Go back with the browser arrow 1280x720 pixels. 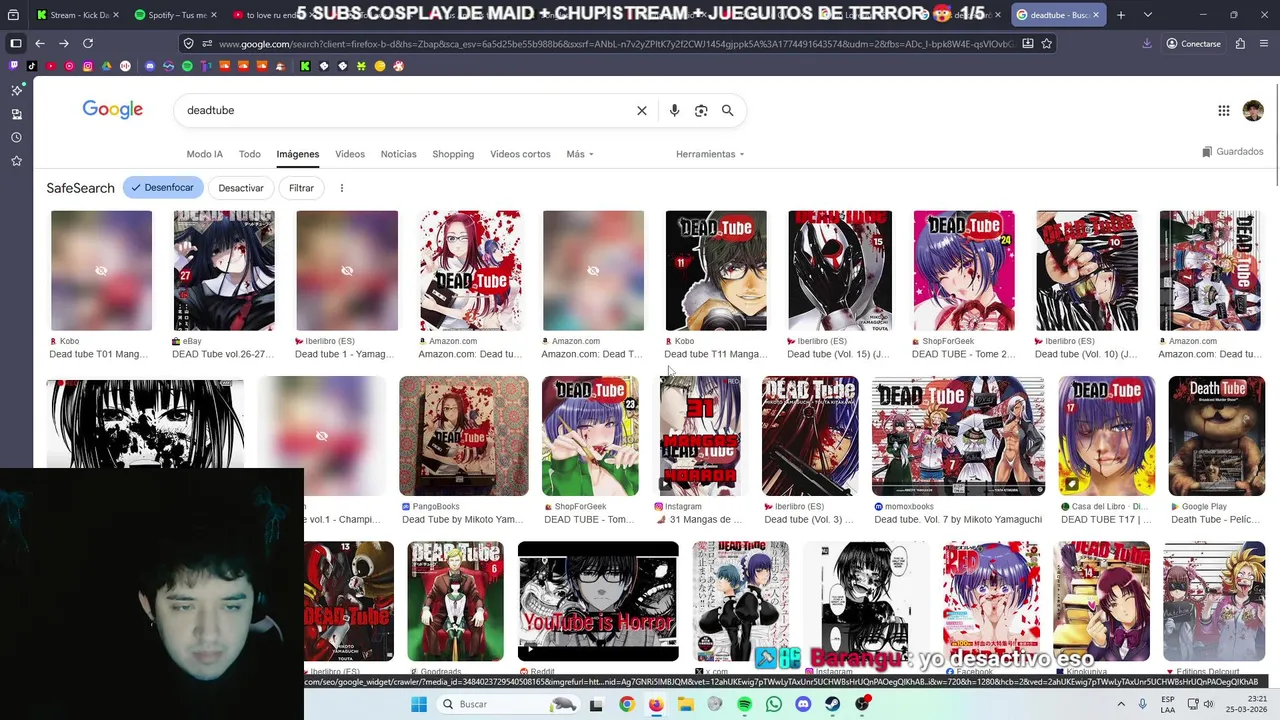click(x=39, y=44)
